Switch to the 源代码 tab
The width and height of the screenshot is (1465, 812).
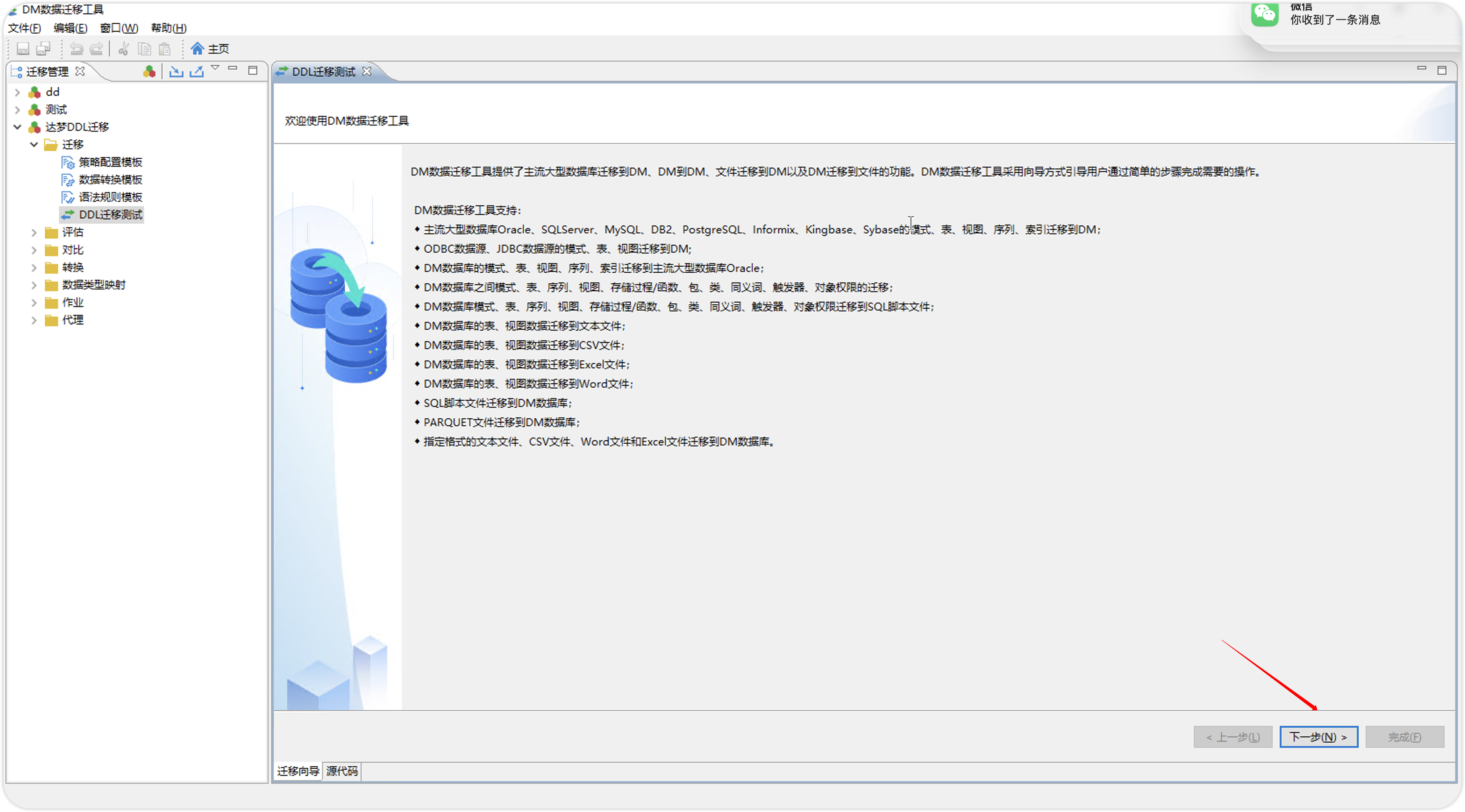tap(342, 771)
